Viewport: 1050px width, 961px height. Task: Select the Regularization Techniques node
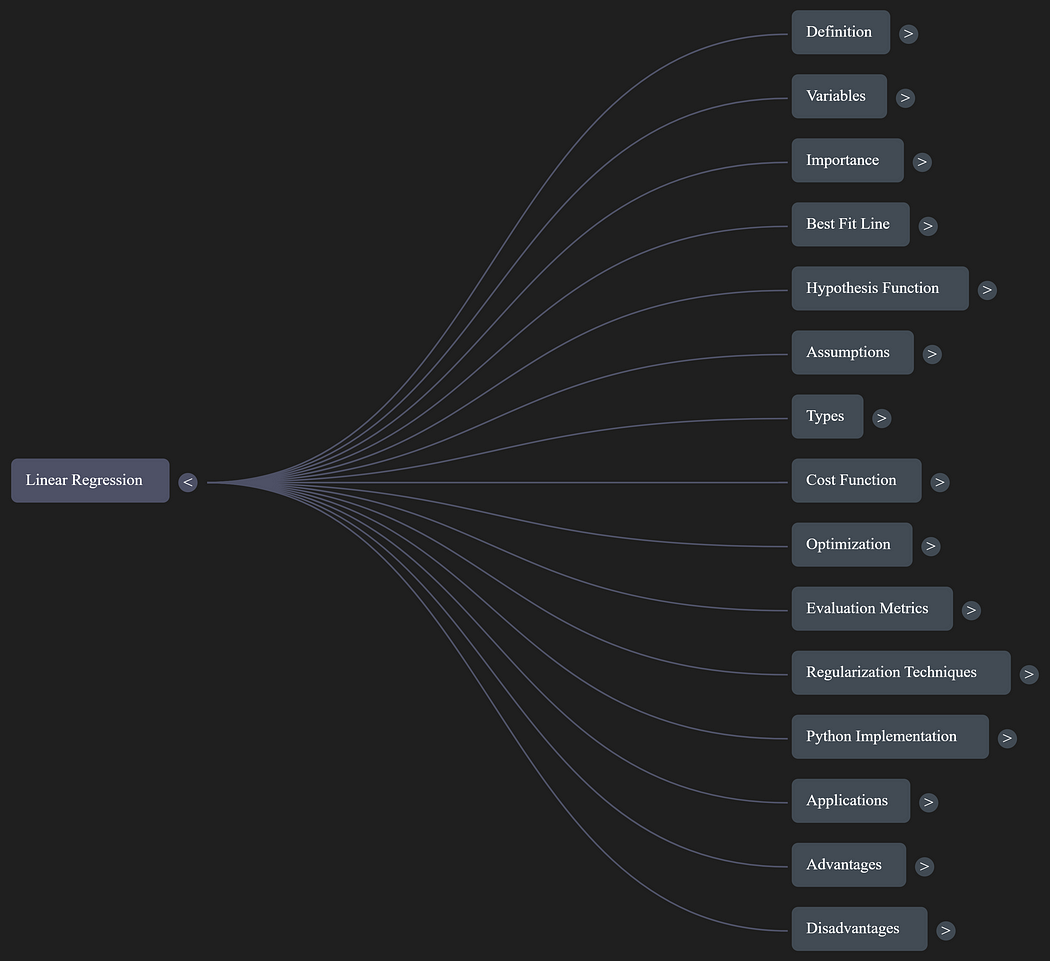[900, 672]
